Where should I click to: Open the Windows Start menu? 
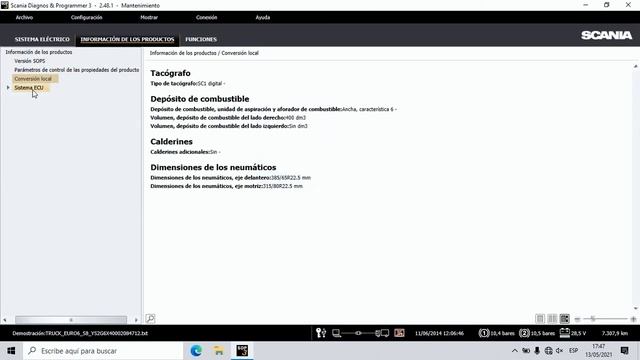(x=11, y=351)
